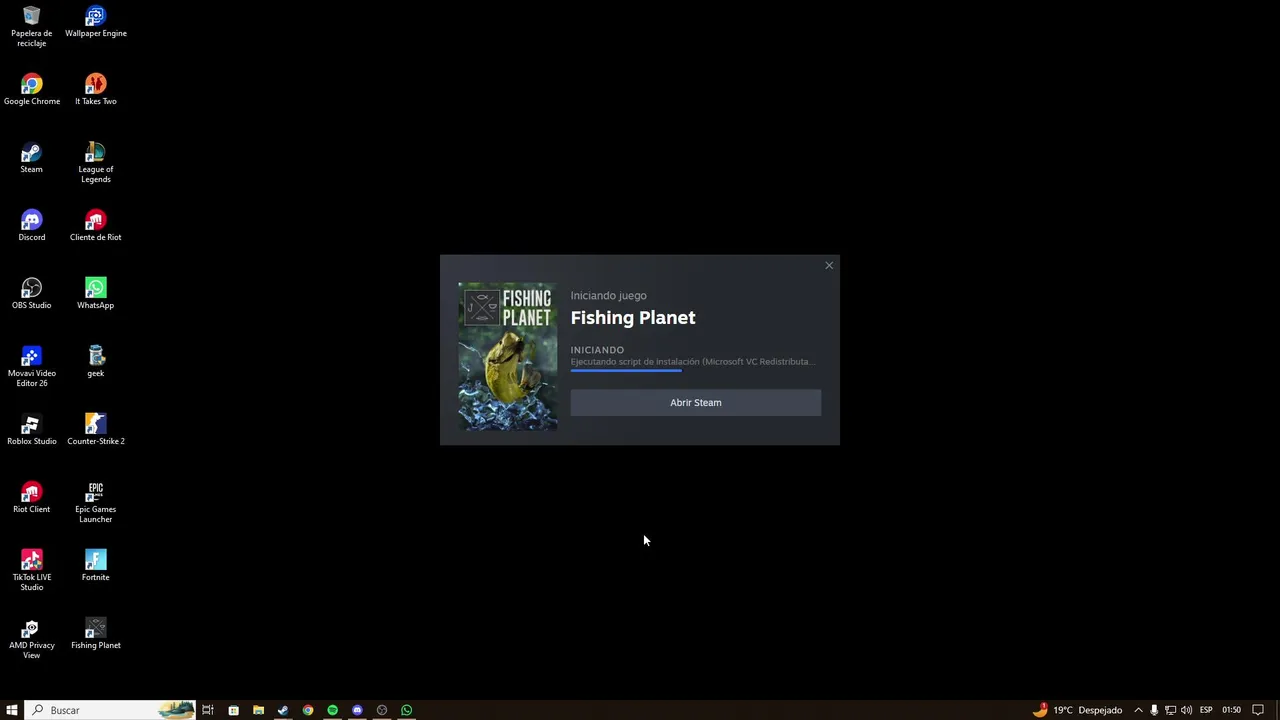Switch to Steam in the taskbar

point(283,710)
